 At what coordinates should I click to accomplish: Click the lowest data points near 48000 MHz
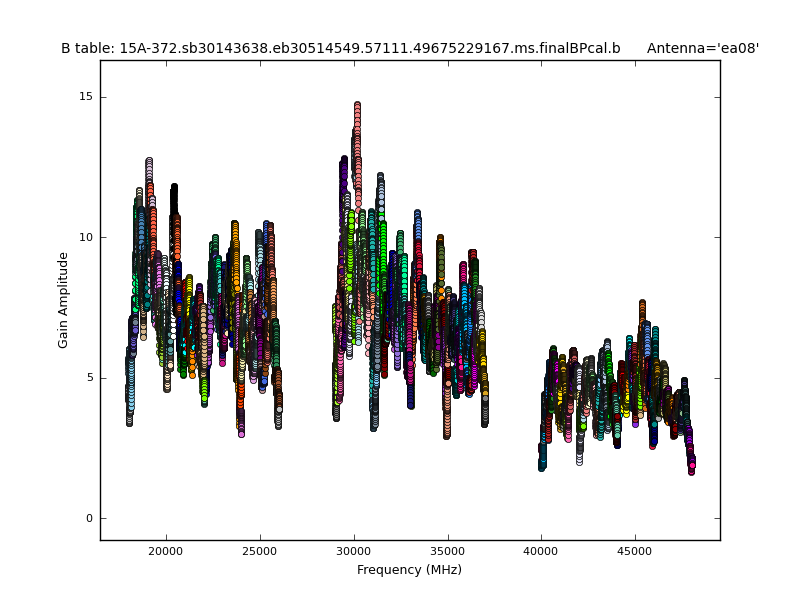pyautogui.click(x=691, y=468)
